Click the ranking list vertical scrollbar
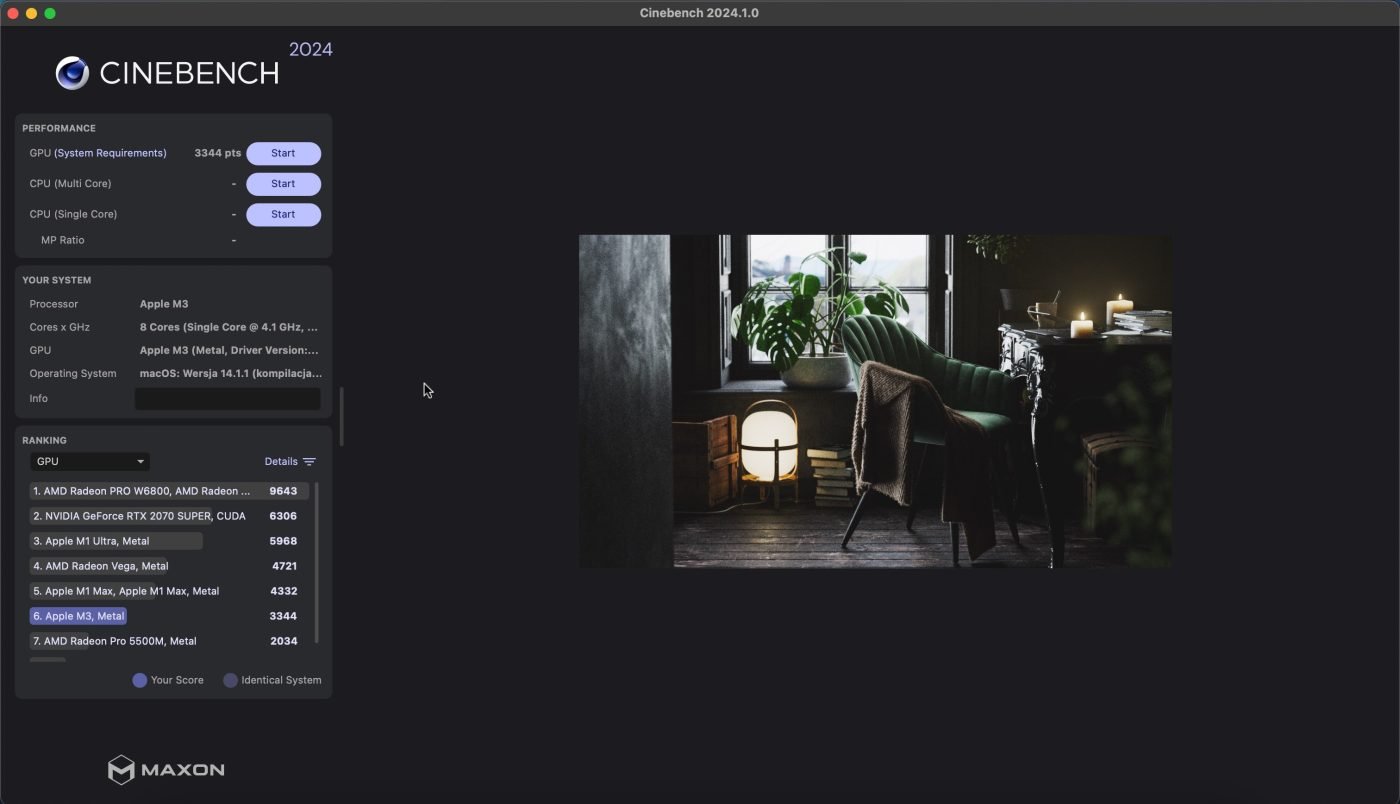 317,562
